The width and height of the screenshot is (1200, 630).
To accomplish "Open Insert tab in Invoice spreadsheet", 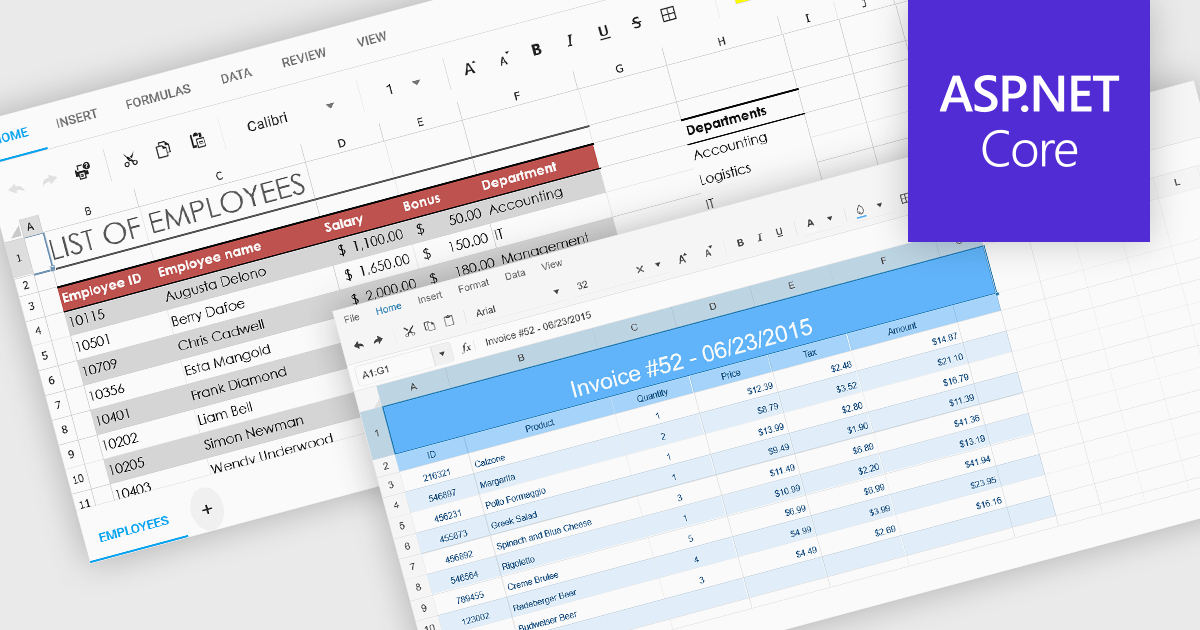I will pos(430,297).
